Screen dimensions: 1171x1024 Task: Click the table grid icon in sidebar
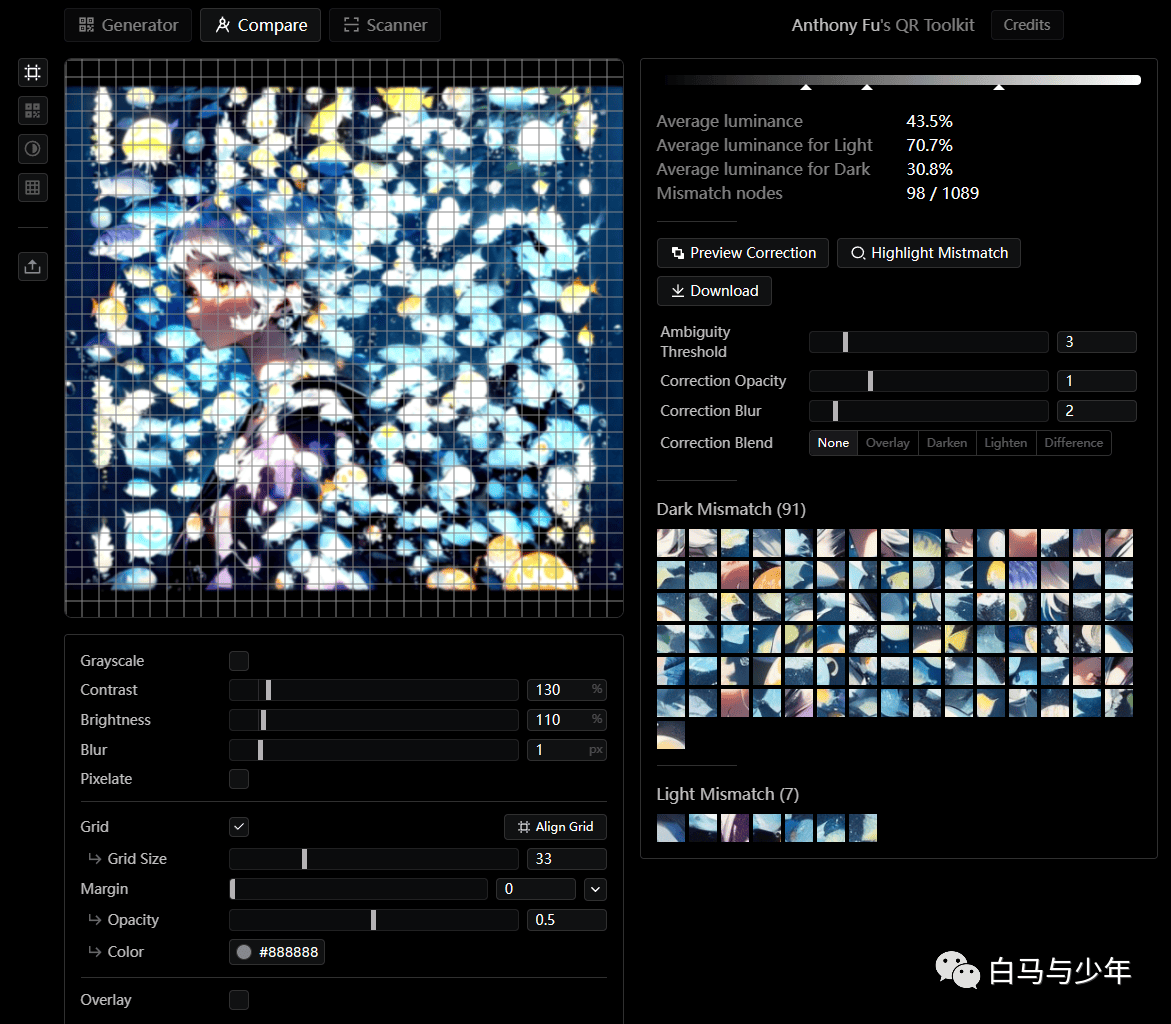click(x=33, y=187)
